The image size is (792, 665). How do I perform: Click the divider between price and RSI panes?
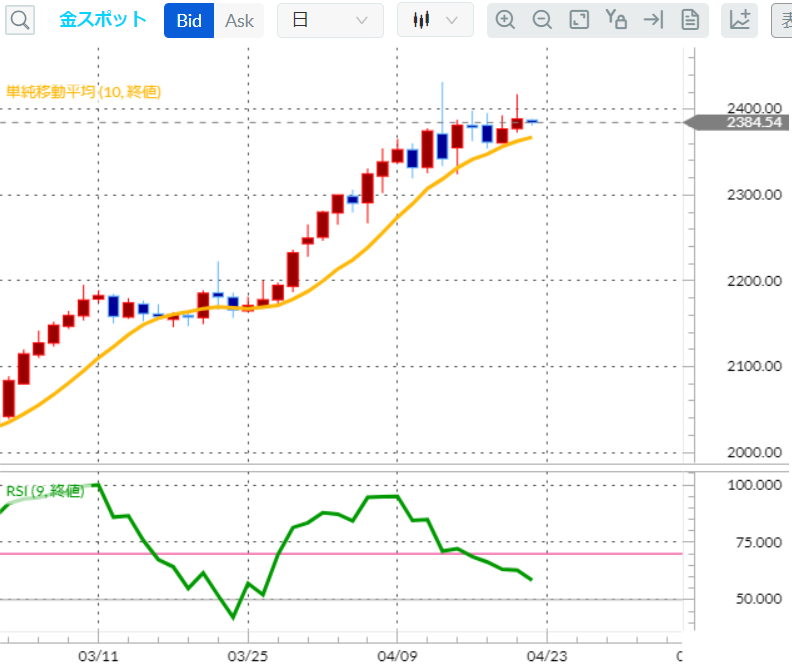coord(394,468)
